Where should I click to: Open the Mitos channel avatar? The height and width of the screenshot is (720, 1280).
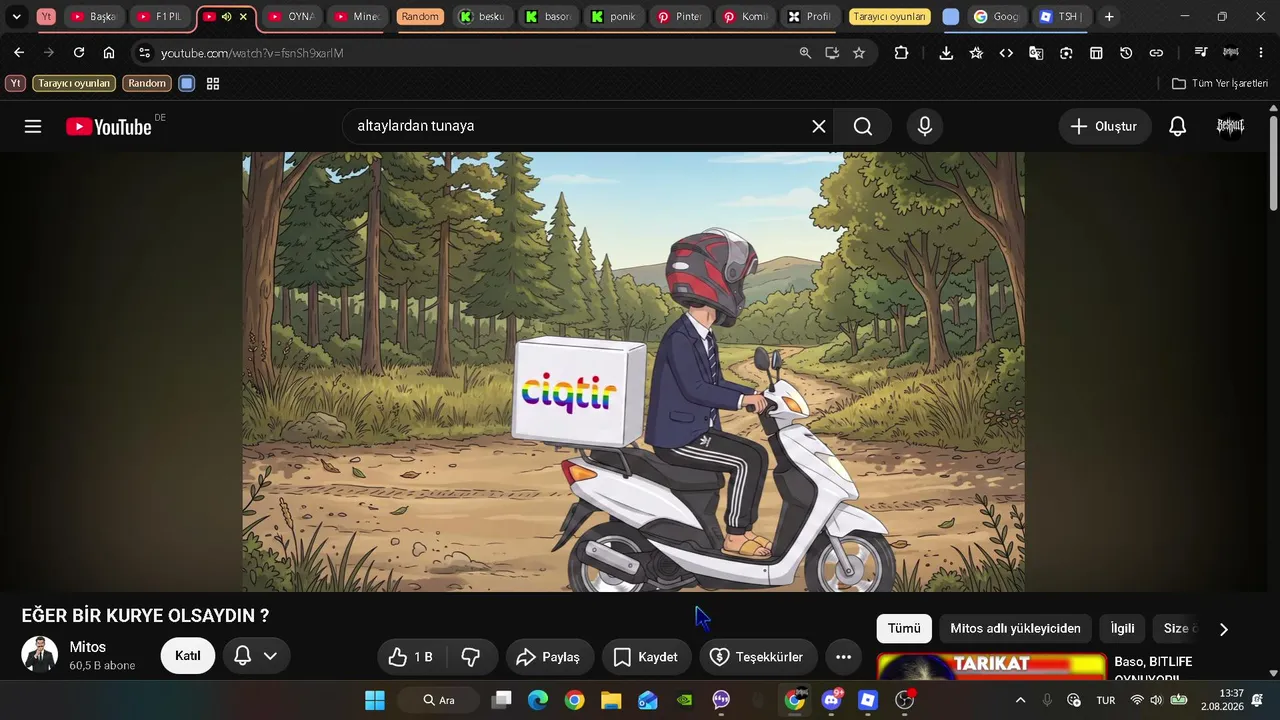tap(40, 655)
